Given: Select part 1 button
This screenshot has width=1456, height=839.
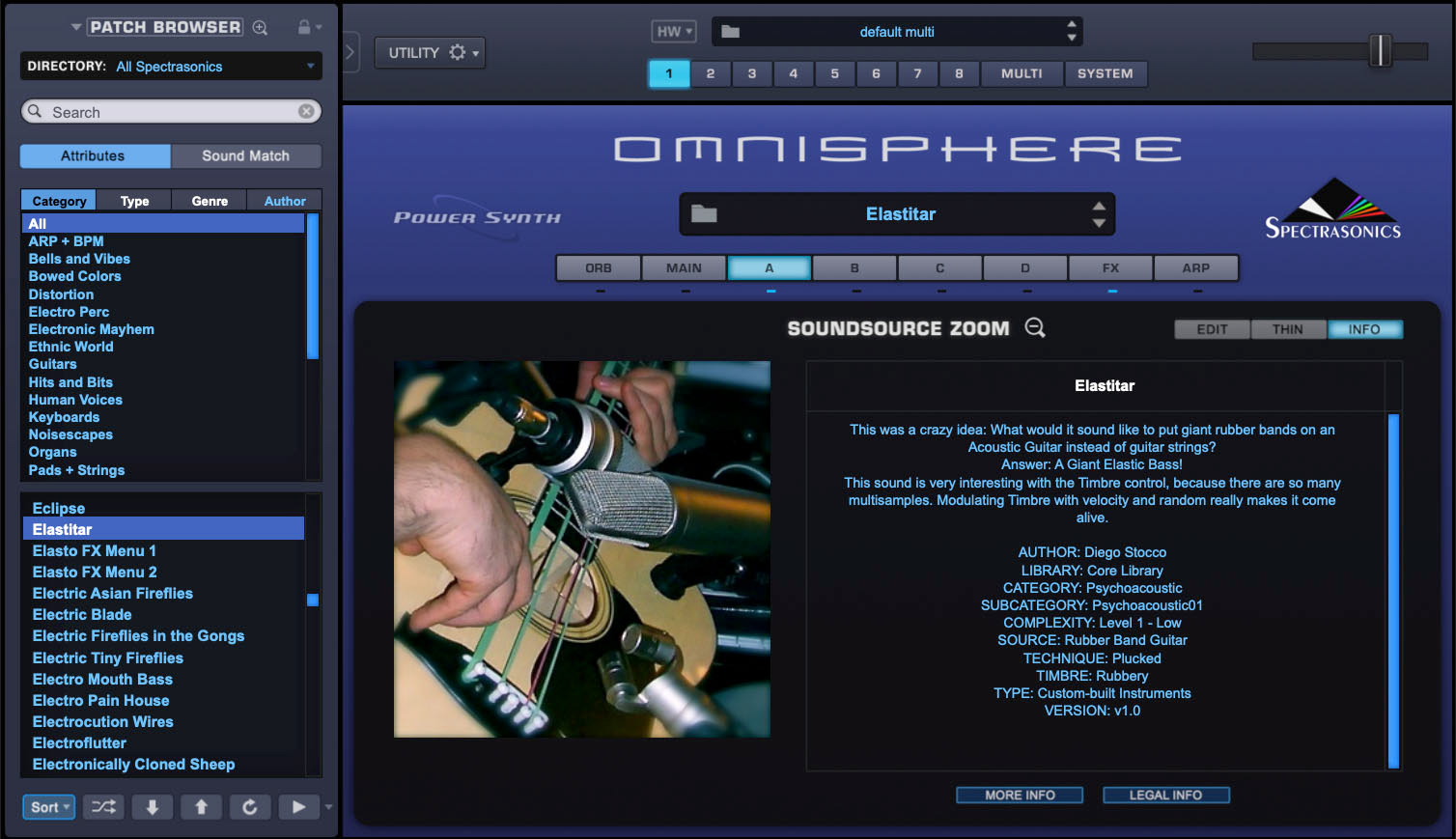Looking at the screenshot, I should tap(669, 73).
